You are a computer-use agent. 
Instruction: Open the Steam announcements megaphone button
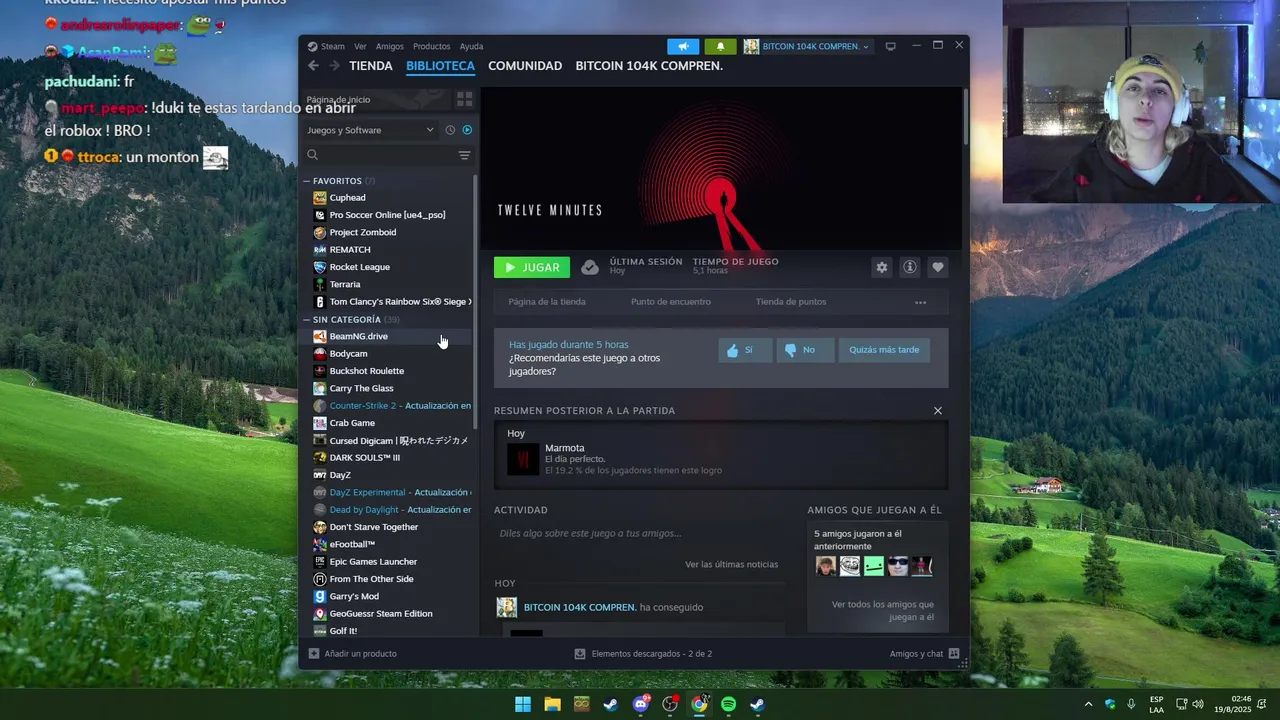click(683, 46)
